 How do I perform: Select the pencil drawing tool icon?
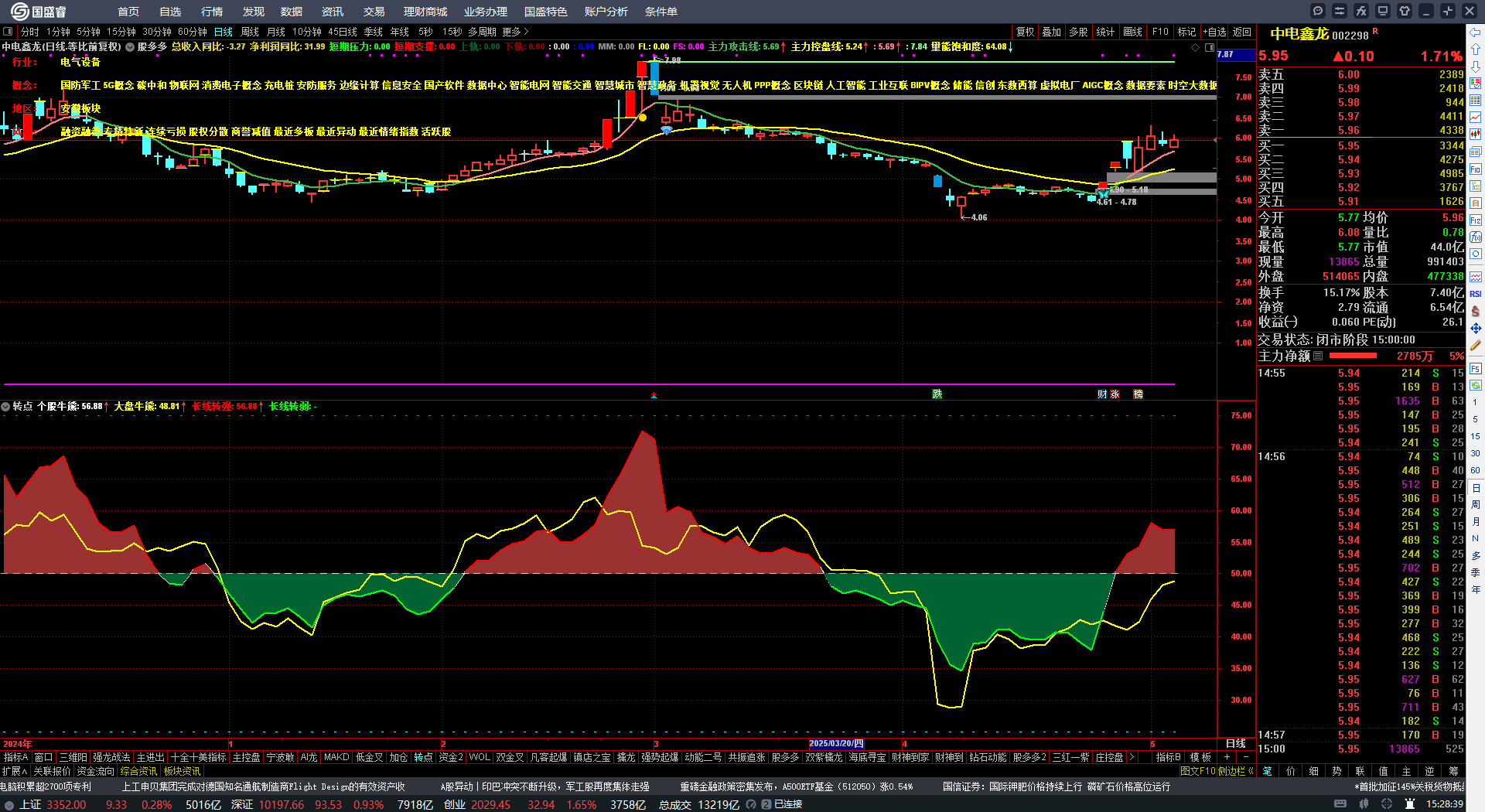[1476, 346]
